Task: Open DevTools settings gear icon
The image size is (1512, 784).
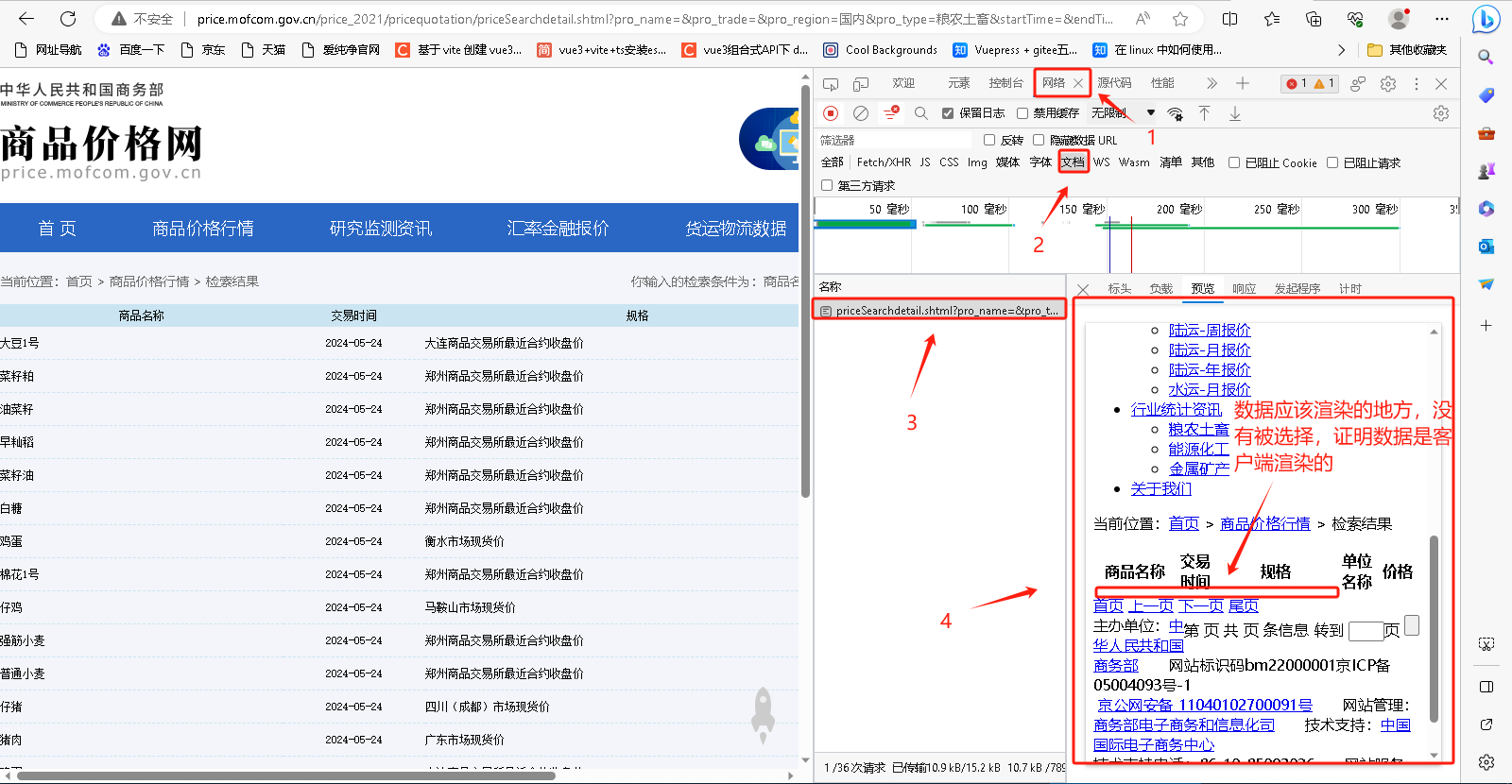Action: tap(1388, 84)
